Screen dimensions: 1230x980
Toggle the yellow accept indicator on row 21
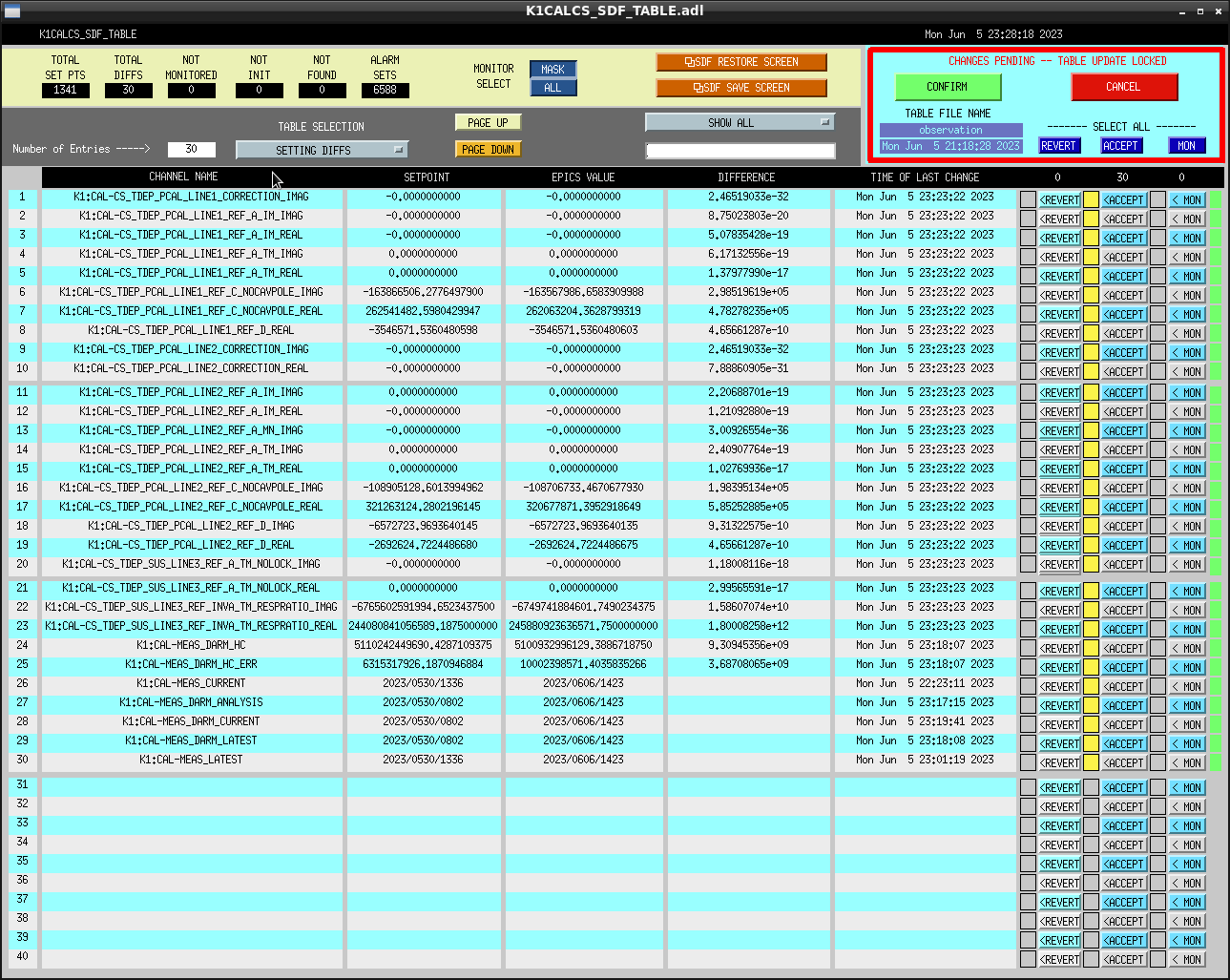pyautogui.click(x=1091, y=592)
